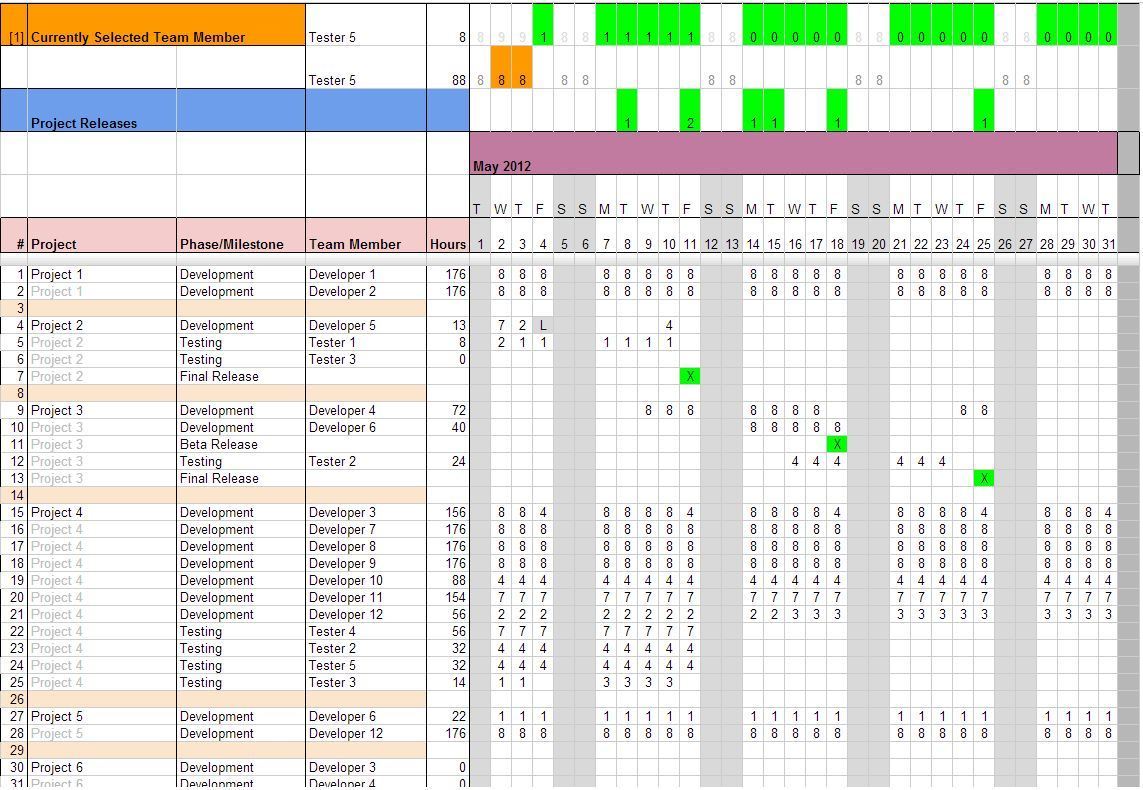This screenshot has height=790, width=1143.
Task: Click the Phase/Milestone column header
Action: click(240, 244)
